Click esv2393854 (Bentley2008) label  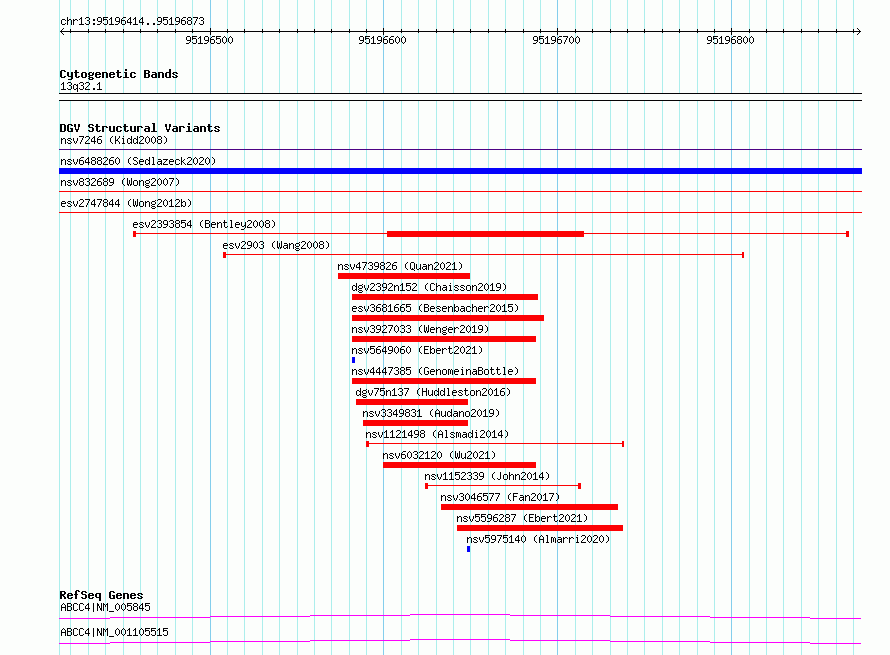click(204, 224)
